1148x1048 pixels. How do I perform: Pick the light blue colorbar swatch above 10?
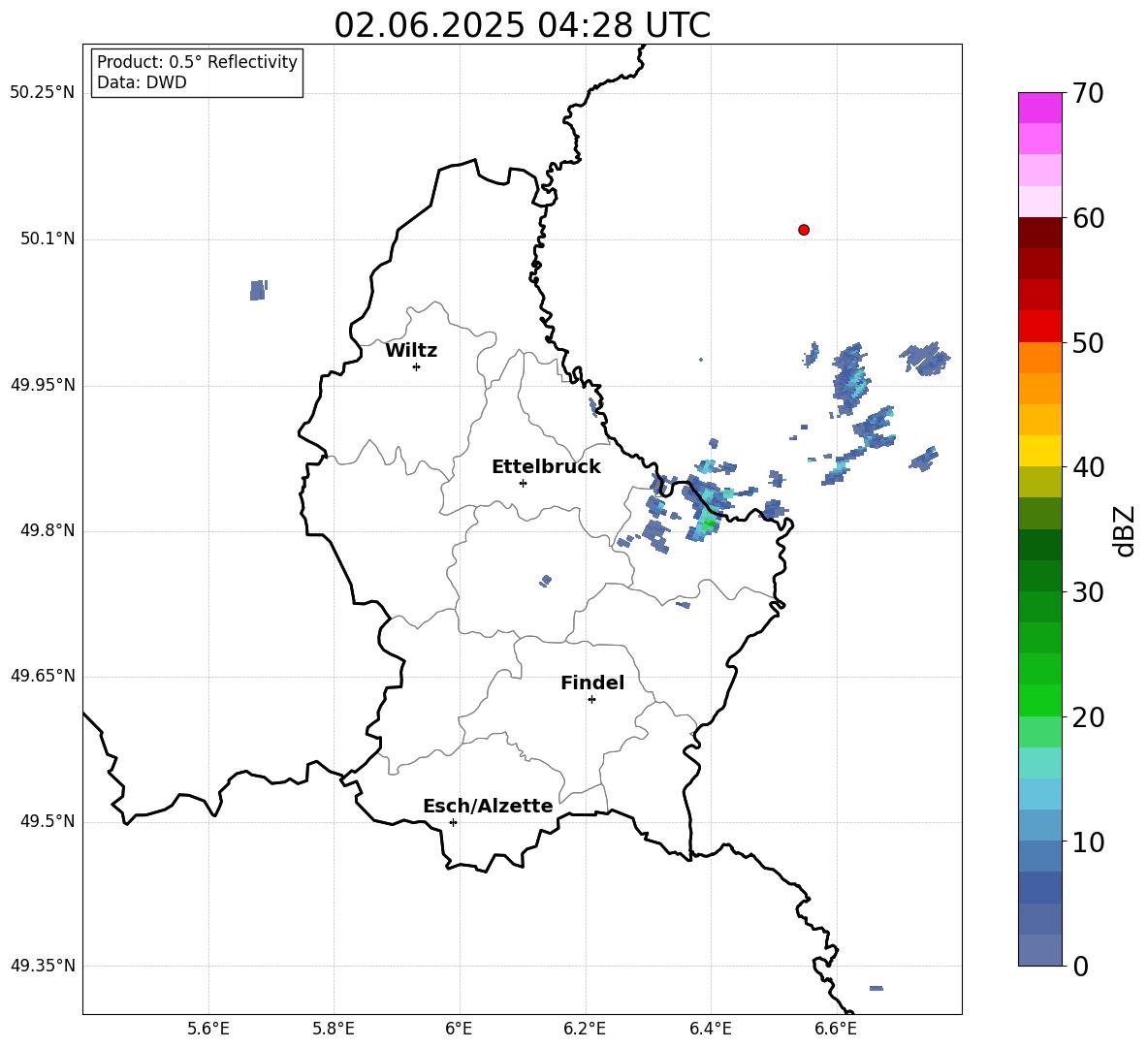[1039, 794]
